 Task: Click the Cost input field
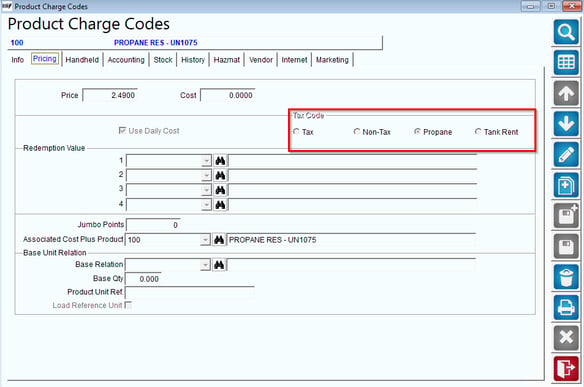click(x=228, y=95)
